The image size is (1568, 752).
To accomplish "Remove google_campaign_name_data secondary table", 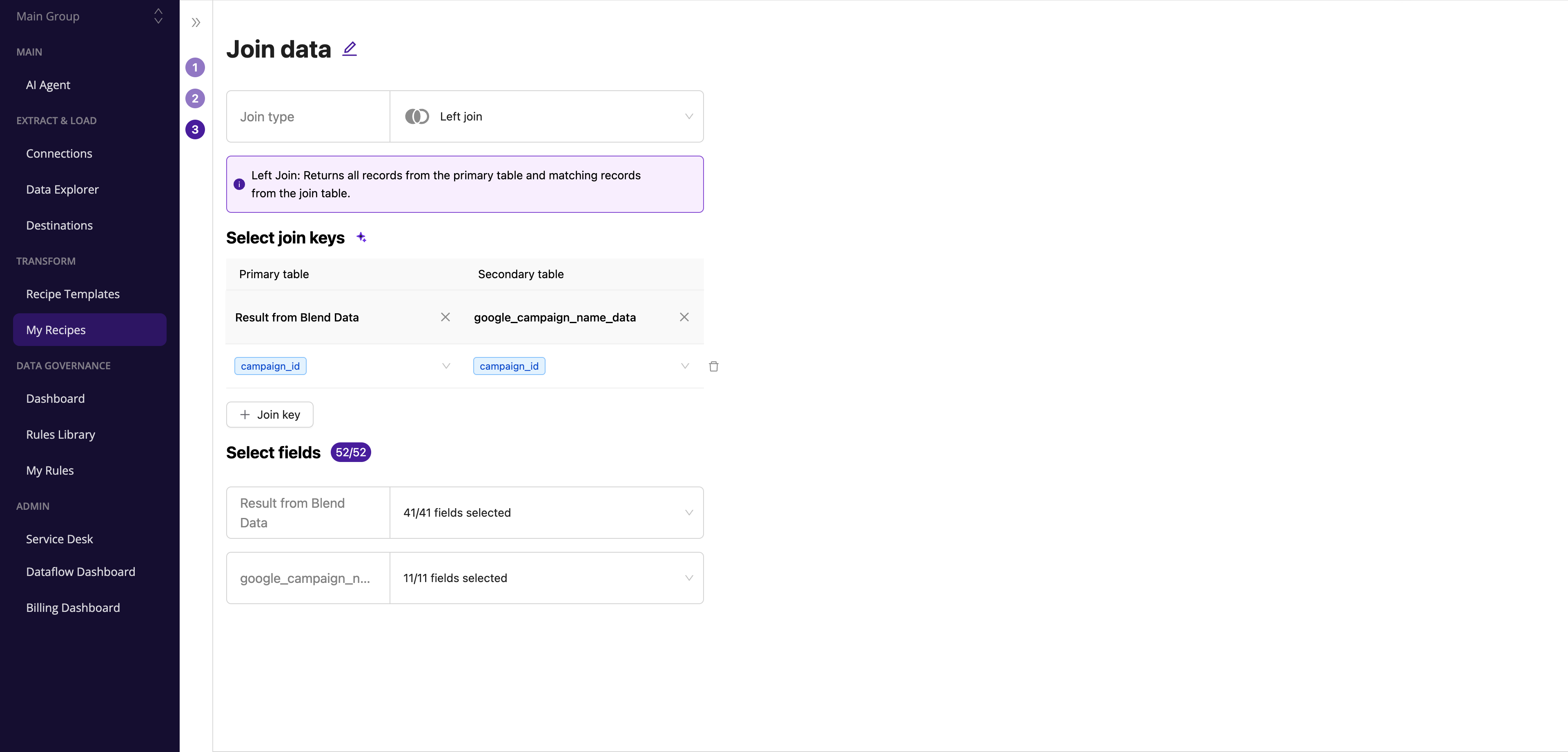I will (684, 317).
